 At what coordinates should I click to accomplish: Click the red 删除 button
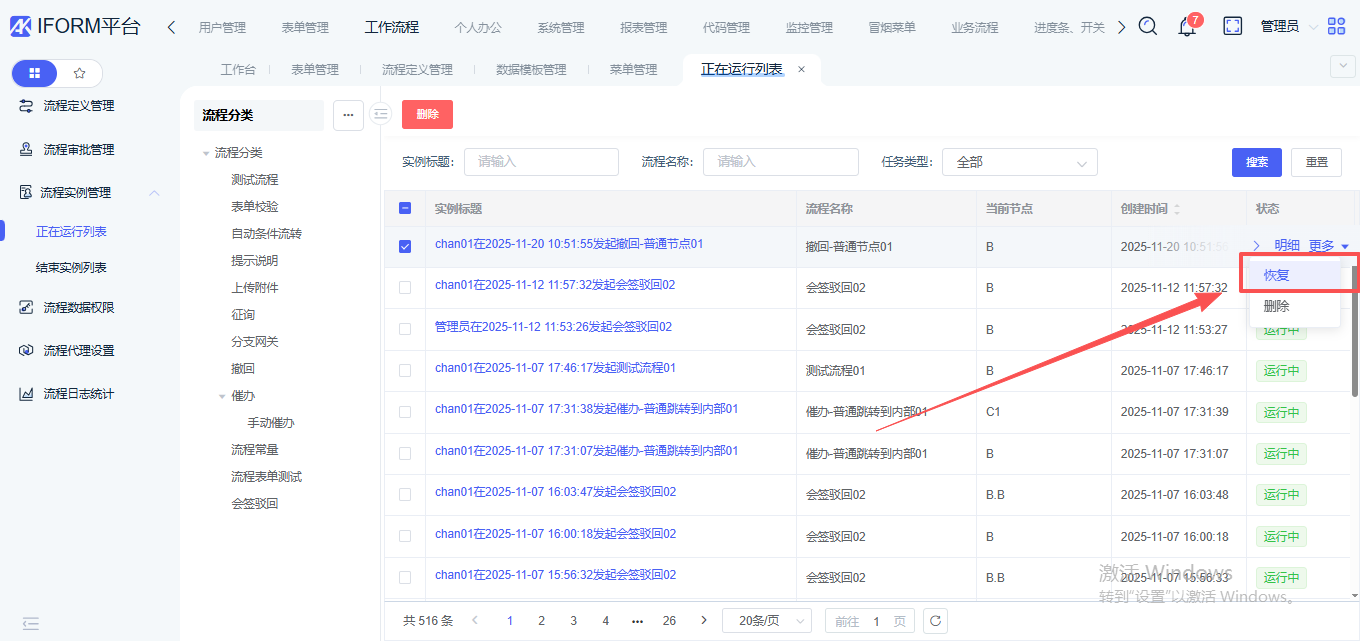point(427,114)
